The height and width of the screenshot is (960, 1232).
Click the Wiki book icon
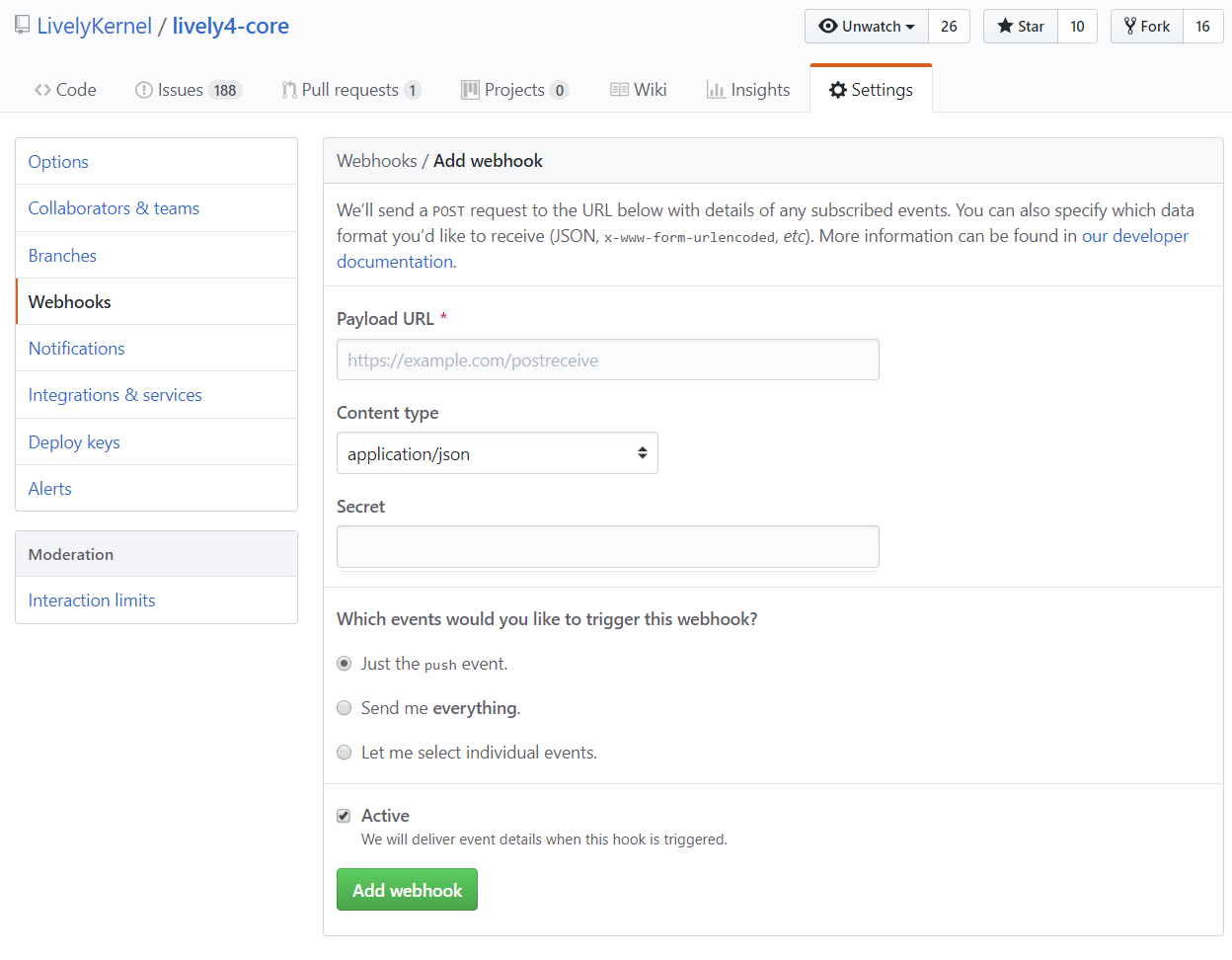pos(619,90)
